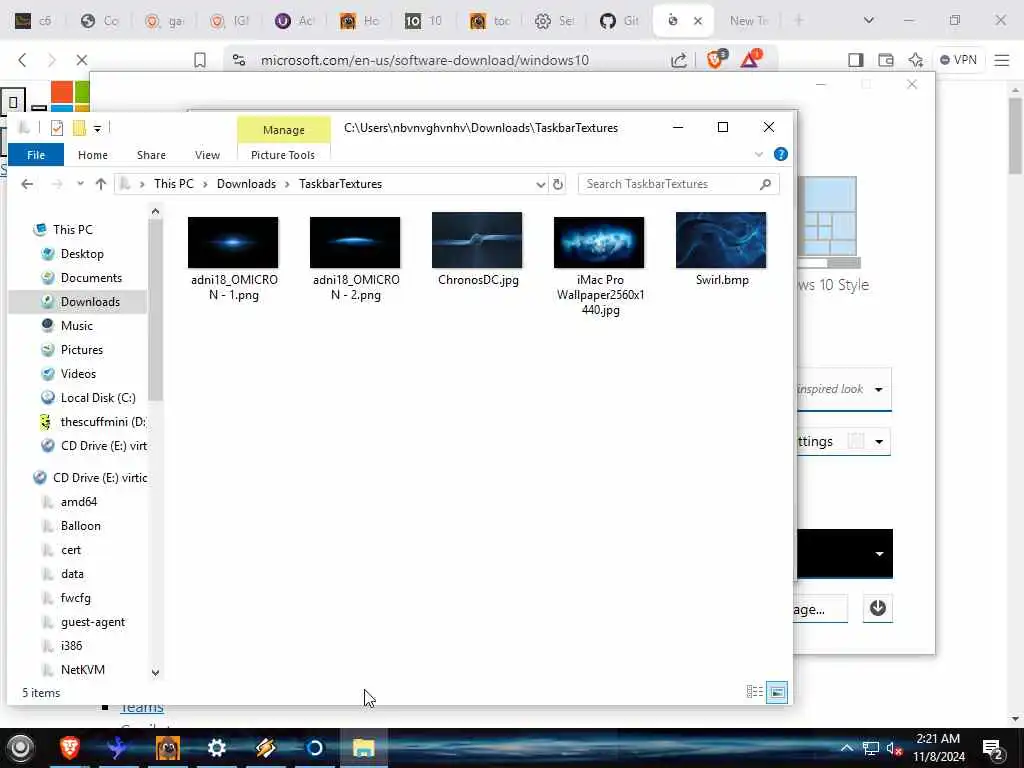
Task: Click the download arrow button
Action: pos(878,609)
